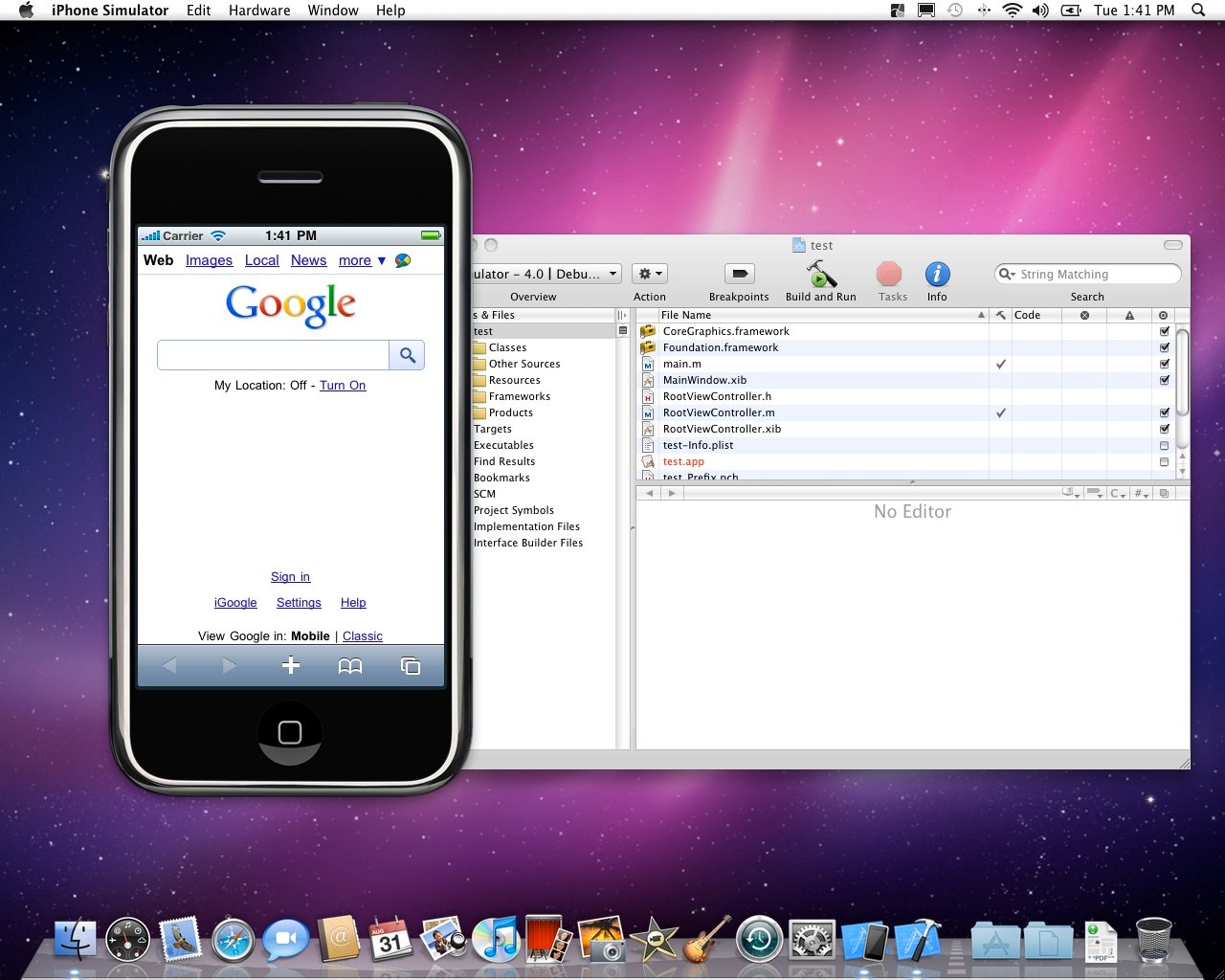This screenshot has width=1225, height=980.
Task: Launch GarageBand guitar icon in the Dock
Action: click(x=706, y=940)
